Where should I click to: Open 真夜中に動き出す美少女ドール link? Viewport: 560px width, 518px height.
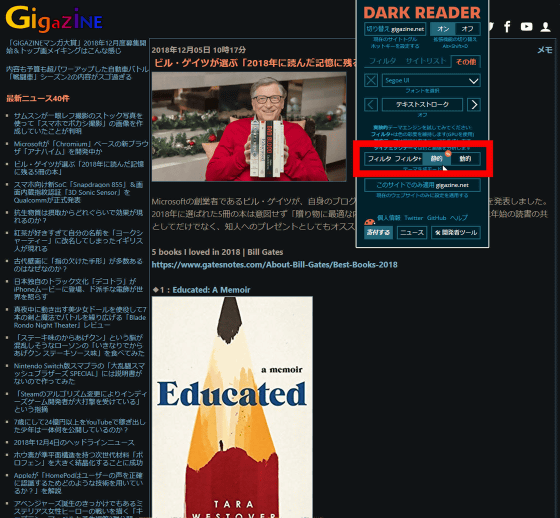coord(80,317)
